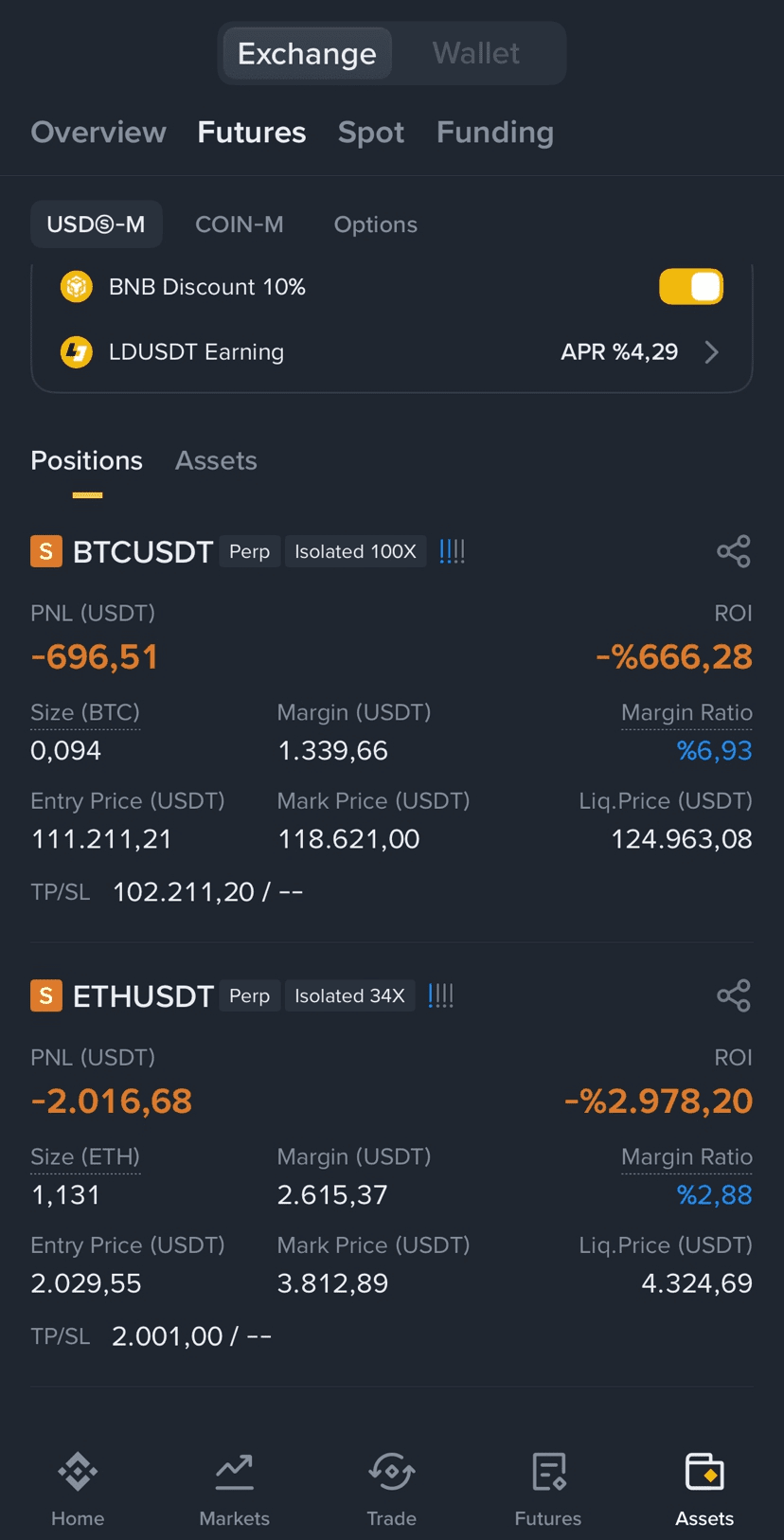Tap the BTCUSDT ADL indicator bars
This screenshot has width=784, height=1540.
[x=453, y=551]
